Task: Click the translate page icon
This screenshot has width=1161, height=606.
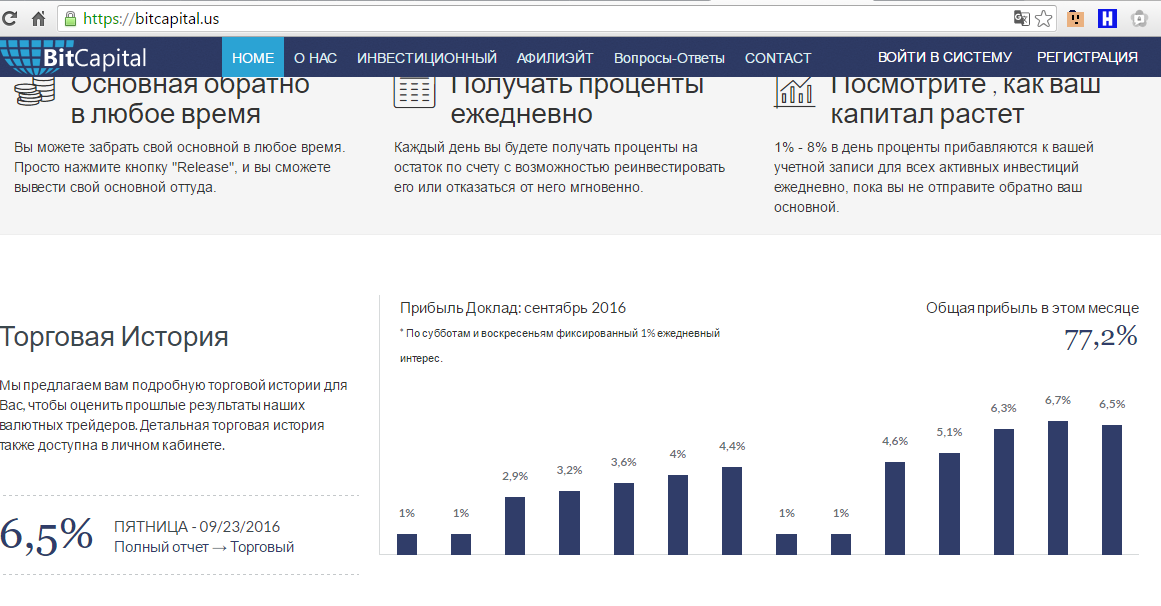Action: coord(1021,18)
